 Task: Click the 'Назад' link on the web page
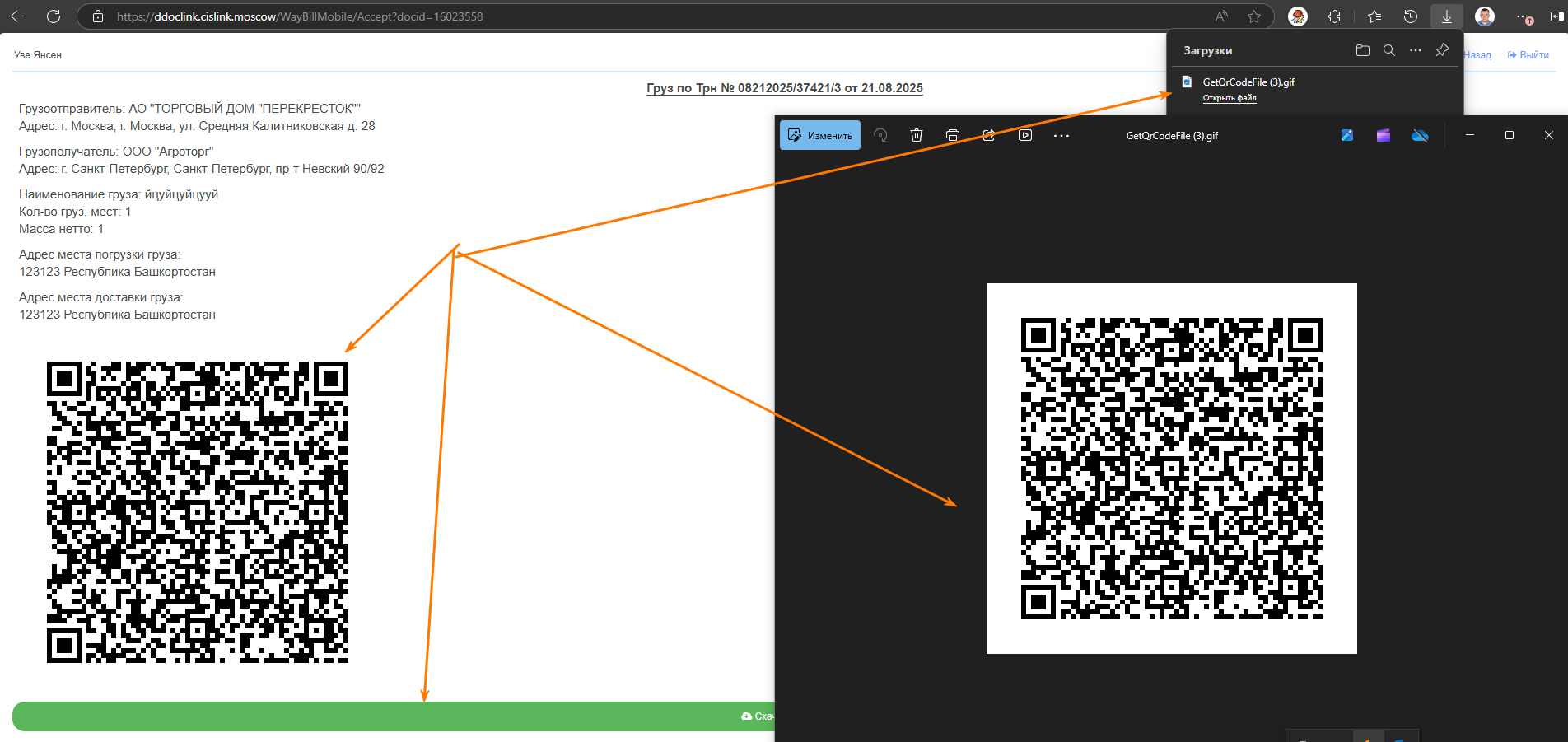point(1478,55)
